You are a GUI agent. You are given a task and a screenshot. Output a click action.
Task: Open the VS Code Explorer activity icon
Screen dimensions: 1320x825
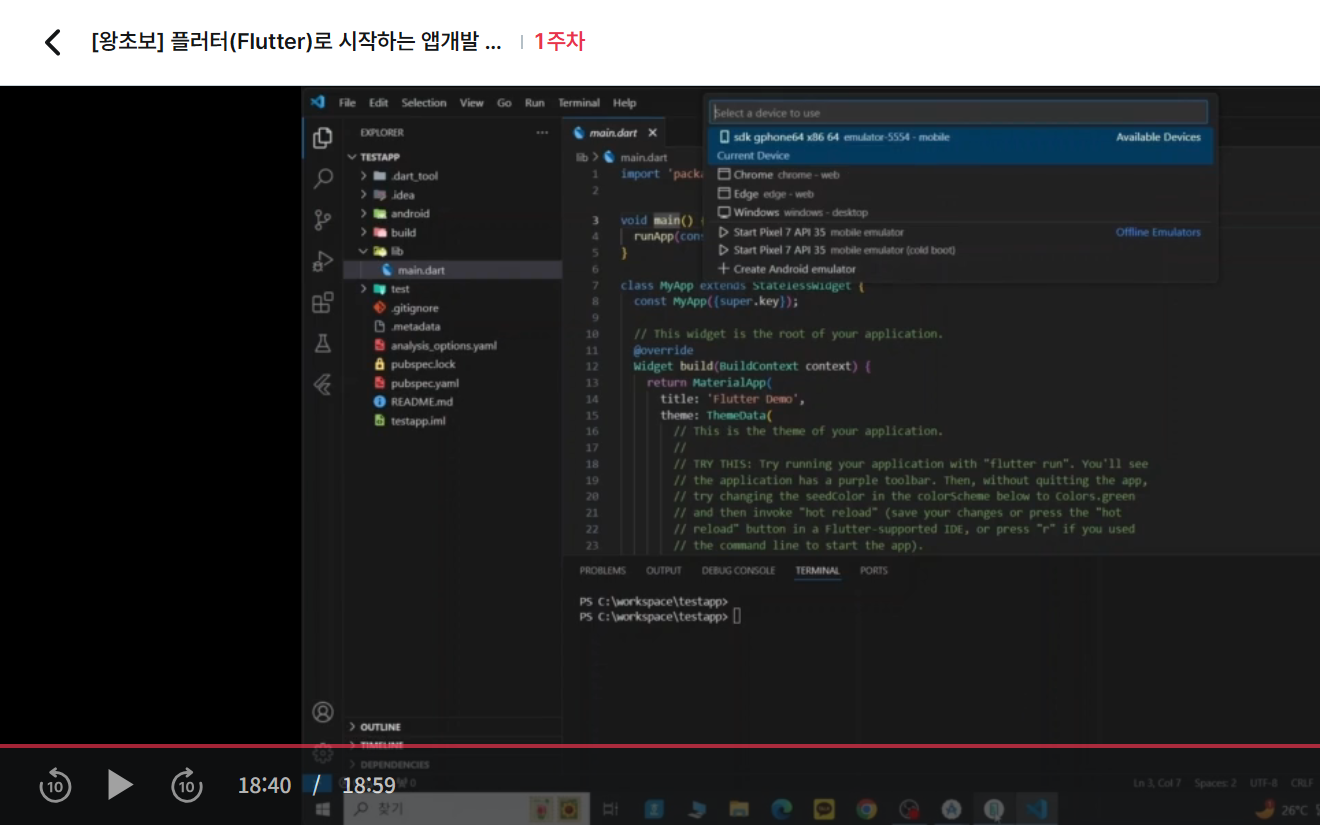tap(322, 138)
